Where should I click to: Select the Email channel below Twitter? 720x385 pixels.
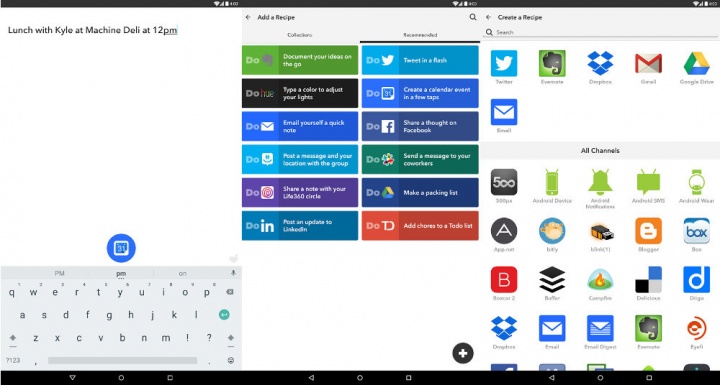tap(504, 112)
